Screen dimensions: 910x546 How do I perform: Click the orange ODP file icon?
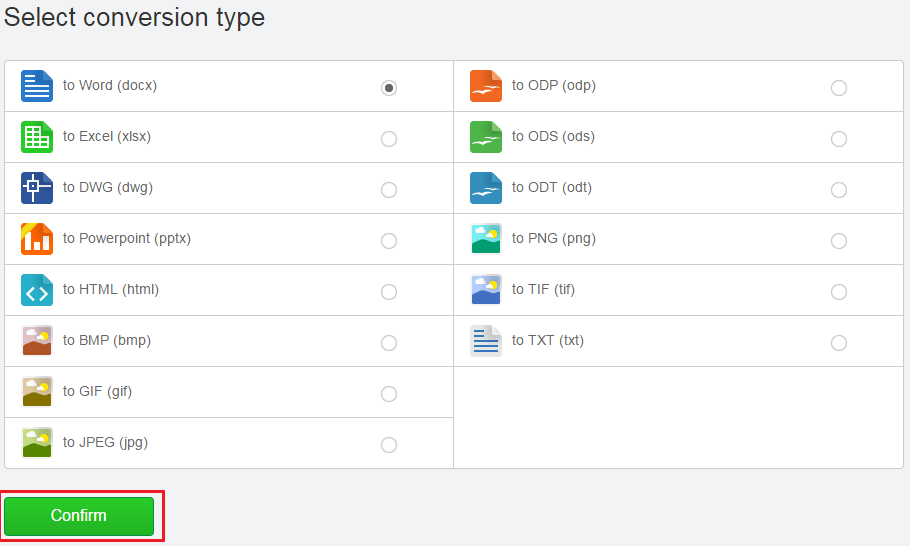[486, 86]
